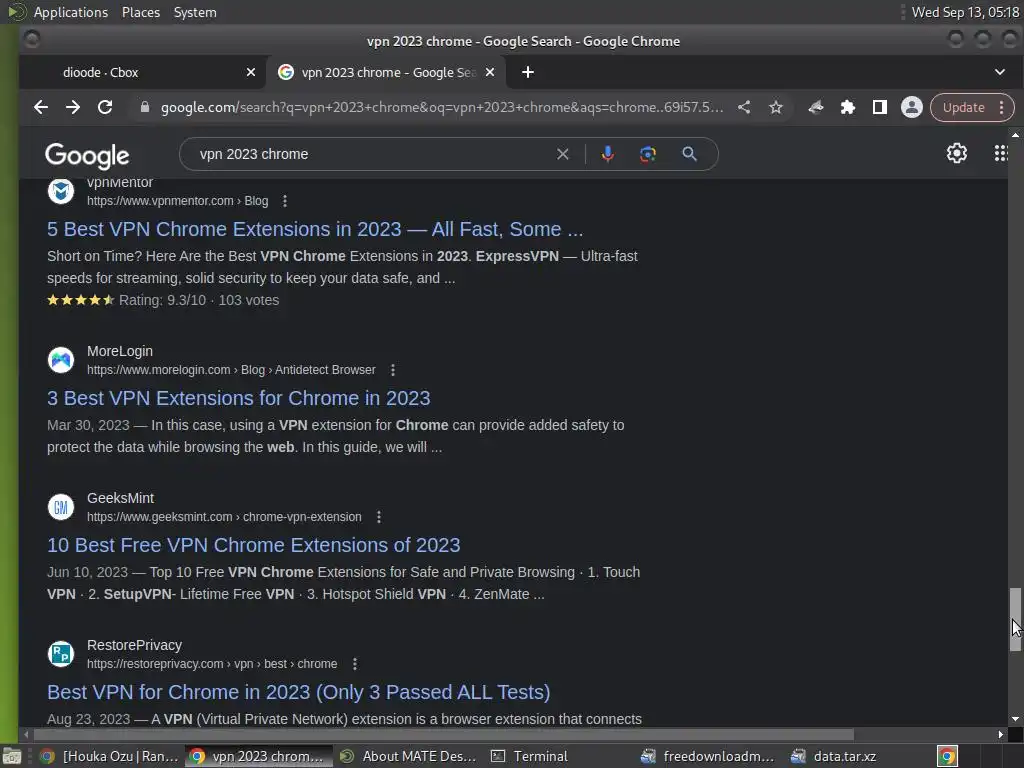
Task: Click the show desktop icon in bottom panel
Action: point(12,756)
